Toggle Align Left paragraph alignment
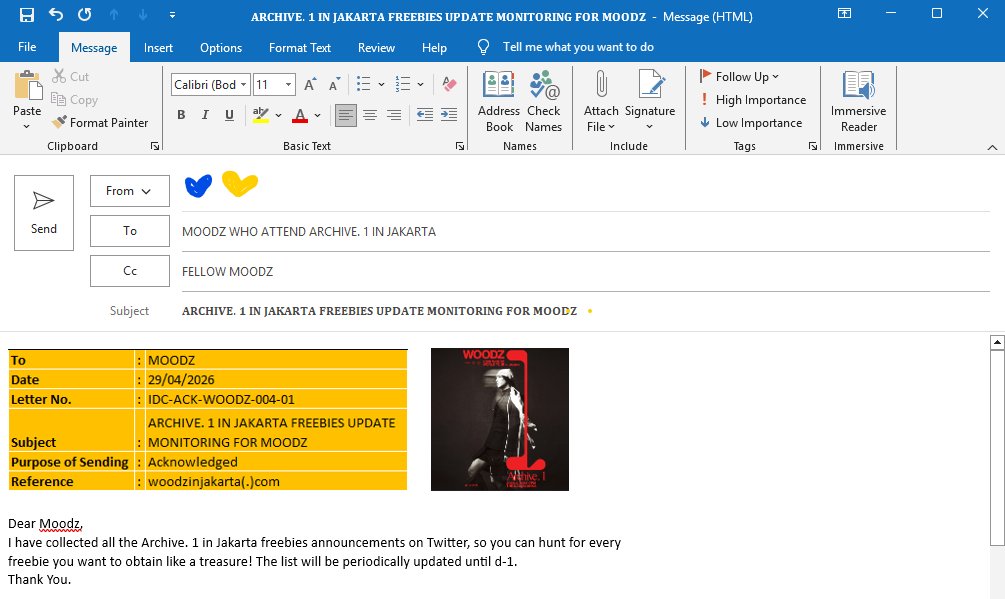This screenshot has width=1005, height=599. pos(345,115)
